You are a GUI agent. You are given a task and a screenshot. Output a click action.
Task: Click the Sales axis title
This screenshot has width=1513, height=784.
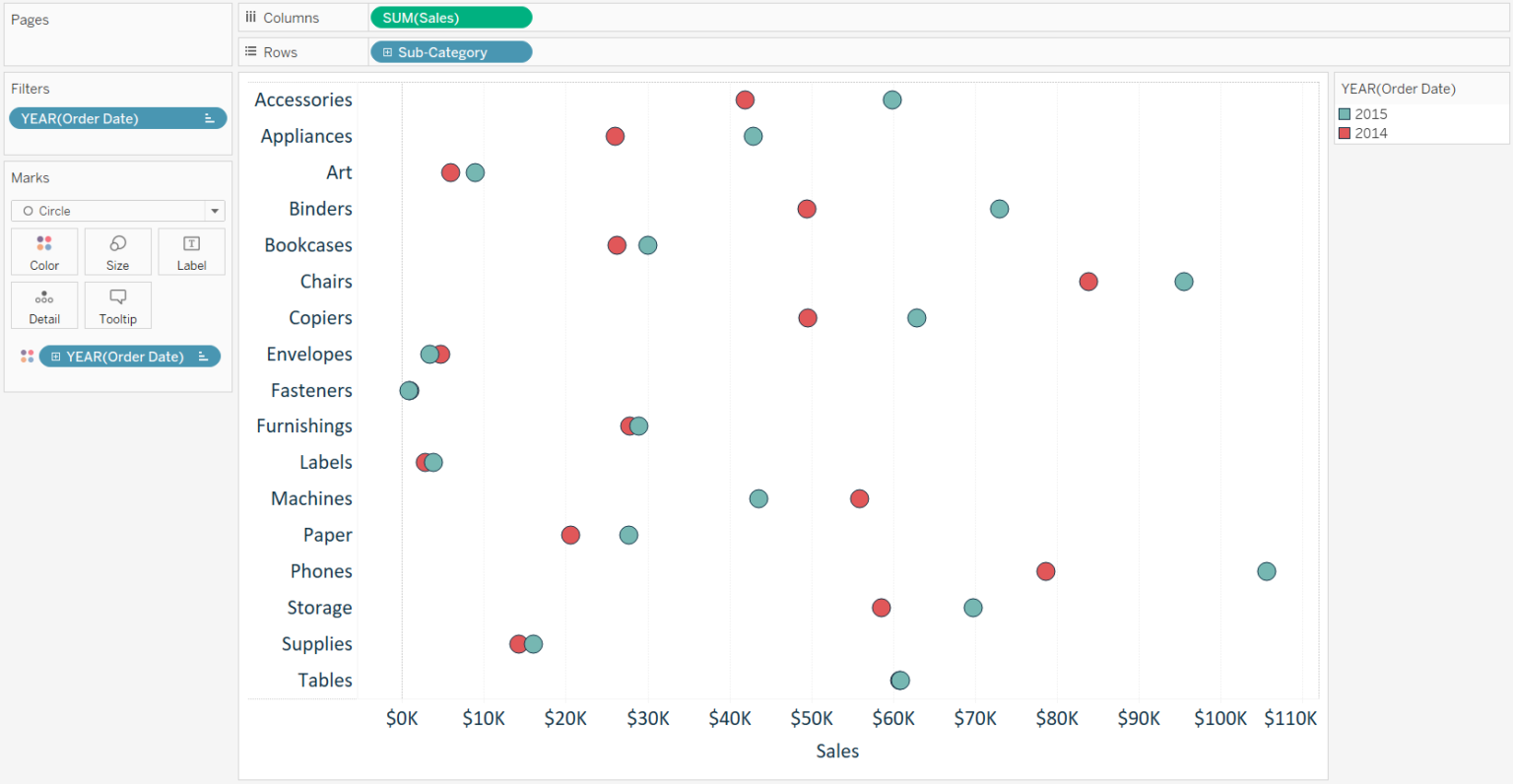[x=836, y=751]
